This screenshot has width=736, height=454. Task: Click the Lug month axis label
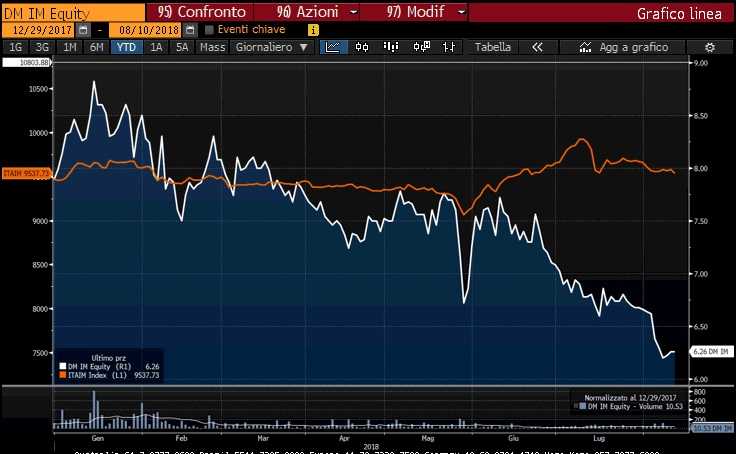click(x=599, y=438)
